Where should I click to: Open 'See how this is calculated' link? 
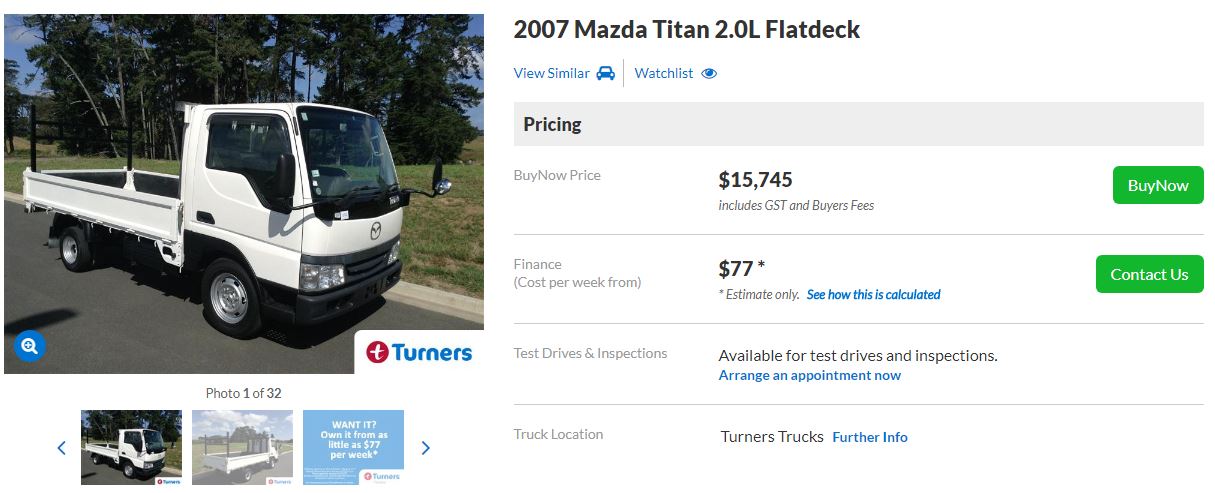point(873,294)
